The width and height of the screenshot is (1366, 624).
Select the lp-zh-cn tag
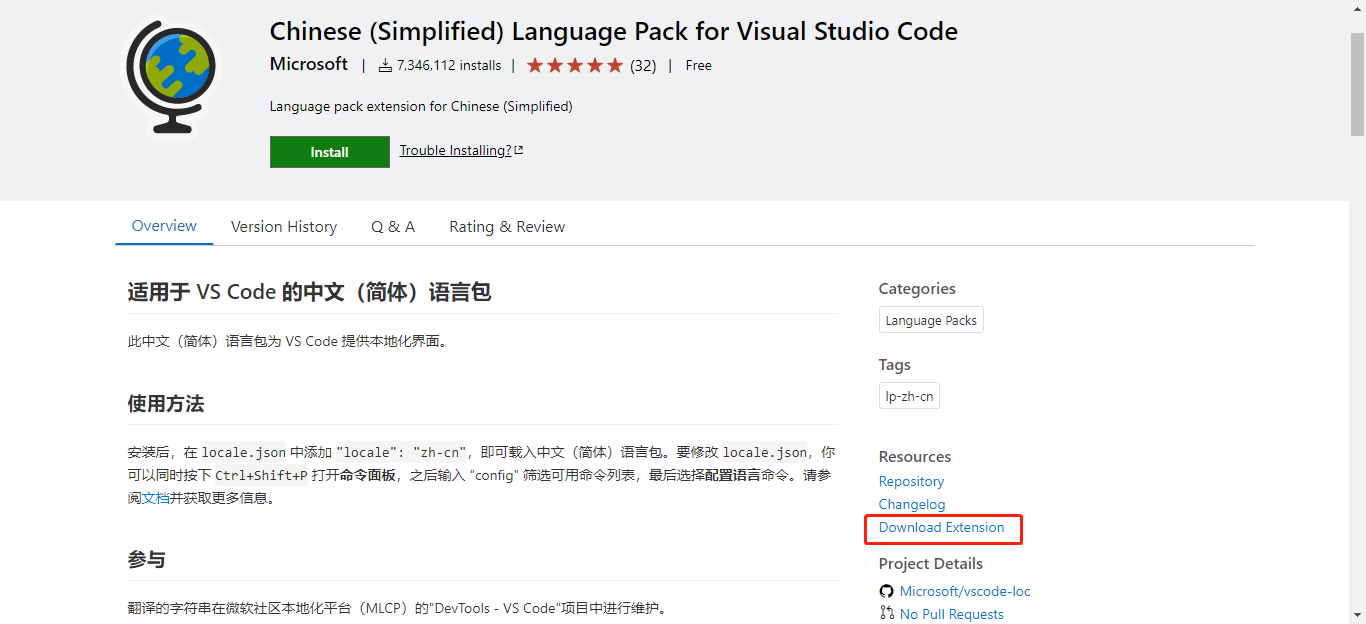909,396
